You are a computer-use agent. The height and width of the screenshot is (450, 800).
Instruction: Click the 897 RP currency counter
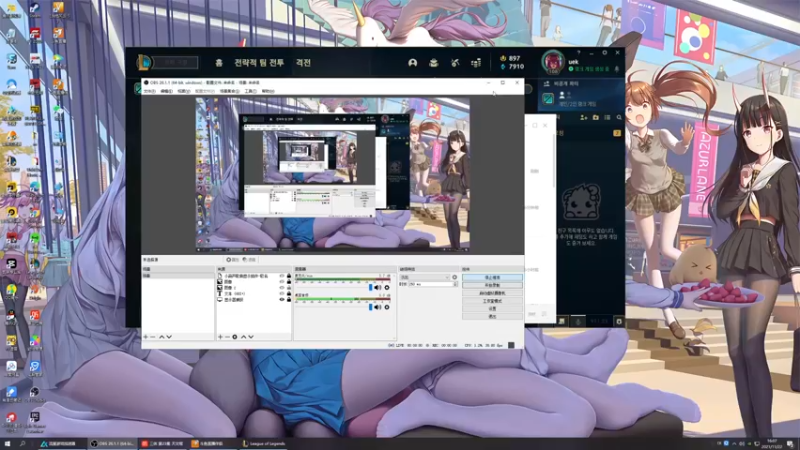point(510,58)
